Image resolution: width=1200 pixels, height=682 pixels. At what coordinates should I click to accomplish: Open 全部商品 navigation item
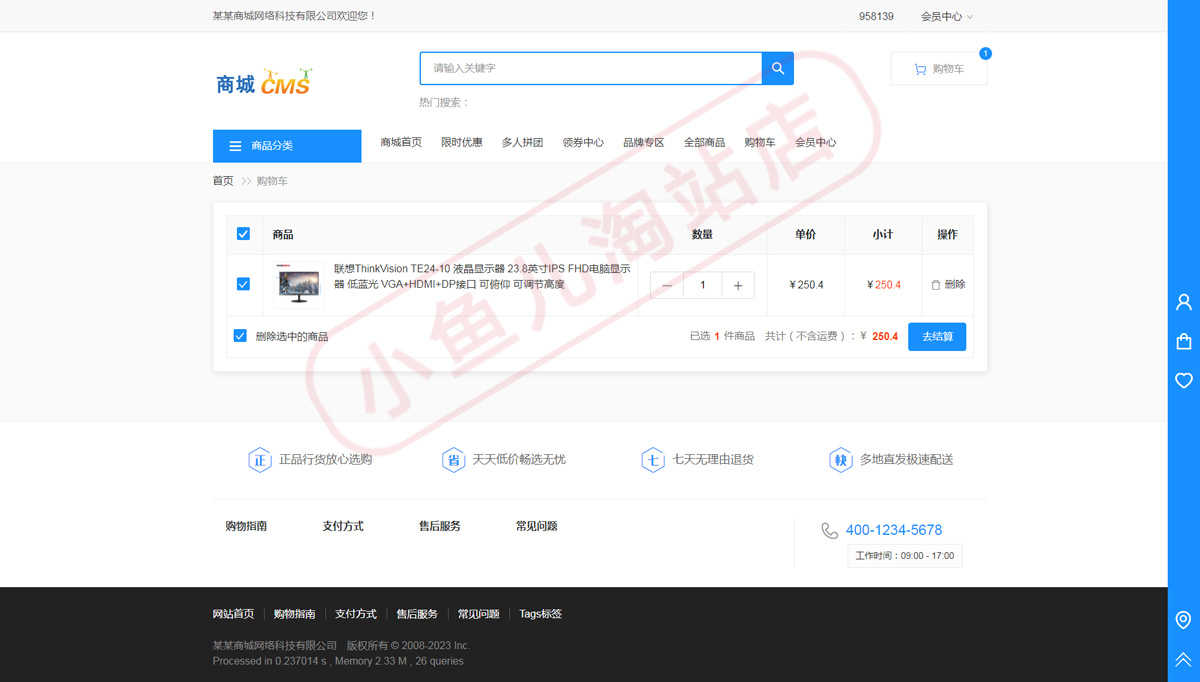tap(704, 143)
